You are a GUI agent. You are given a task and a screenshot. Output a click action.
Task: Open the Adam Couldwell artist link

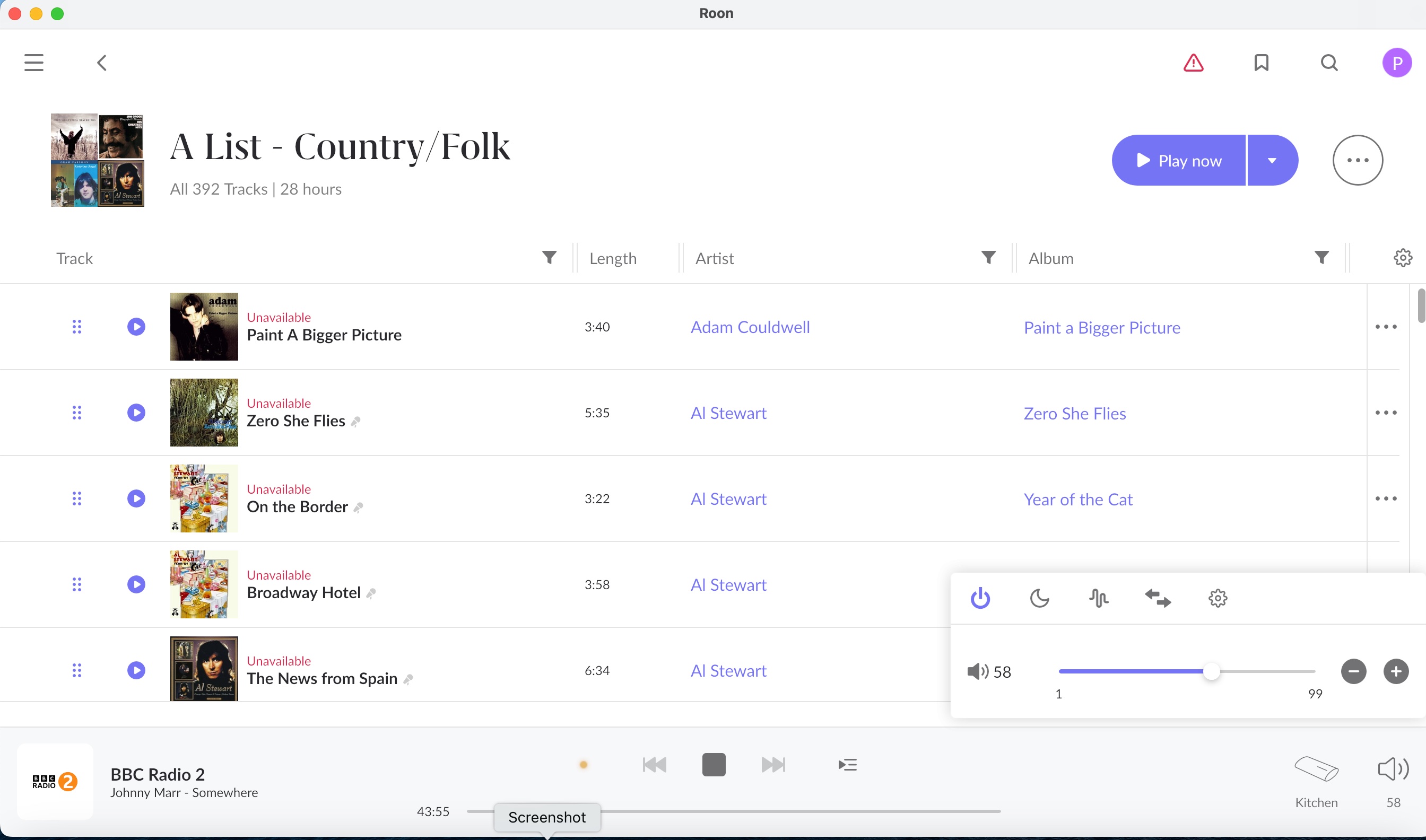[750, 327]
